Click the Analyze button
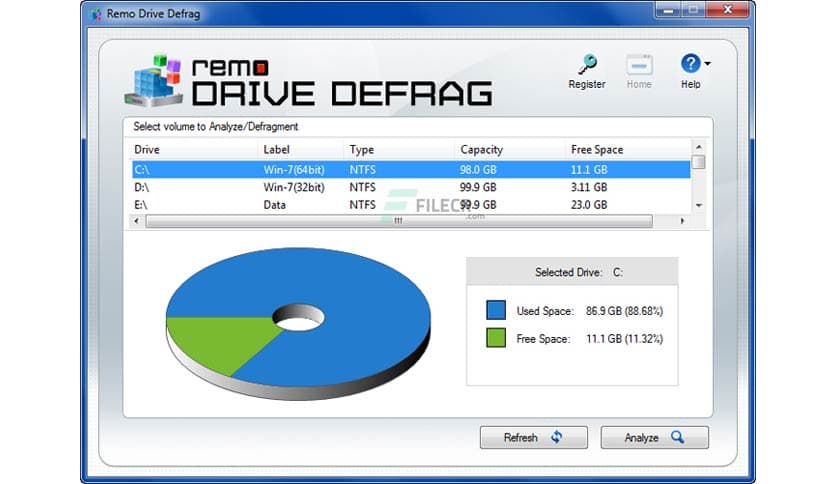Image resolution: width=836 pixels, height=484 pixels. pyautogui.click(x=655, y=437)
